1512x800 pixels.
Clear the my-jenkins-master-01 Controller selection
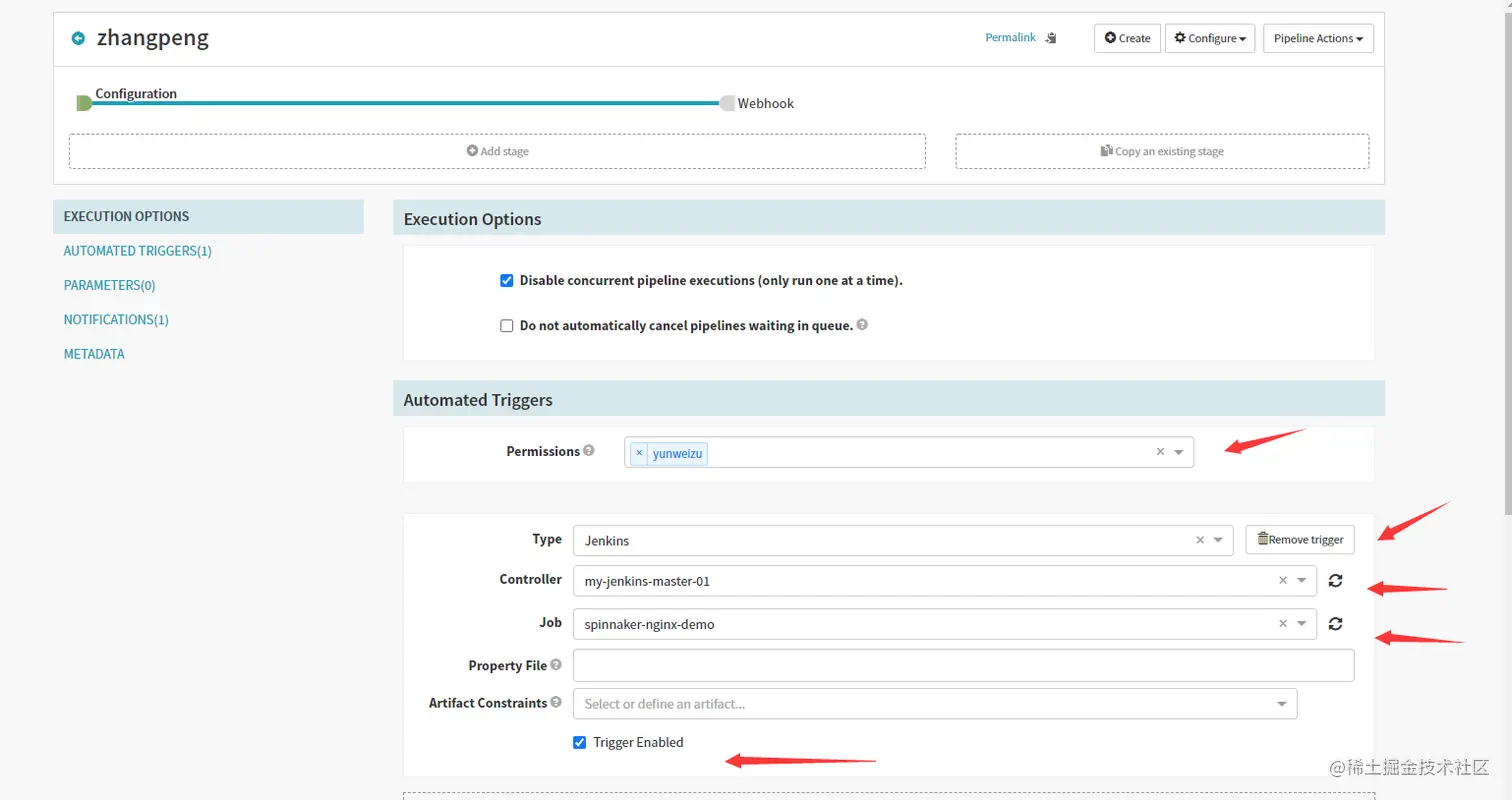[1283, 580]
